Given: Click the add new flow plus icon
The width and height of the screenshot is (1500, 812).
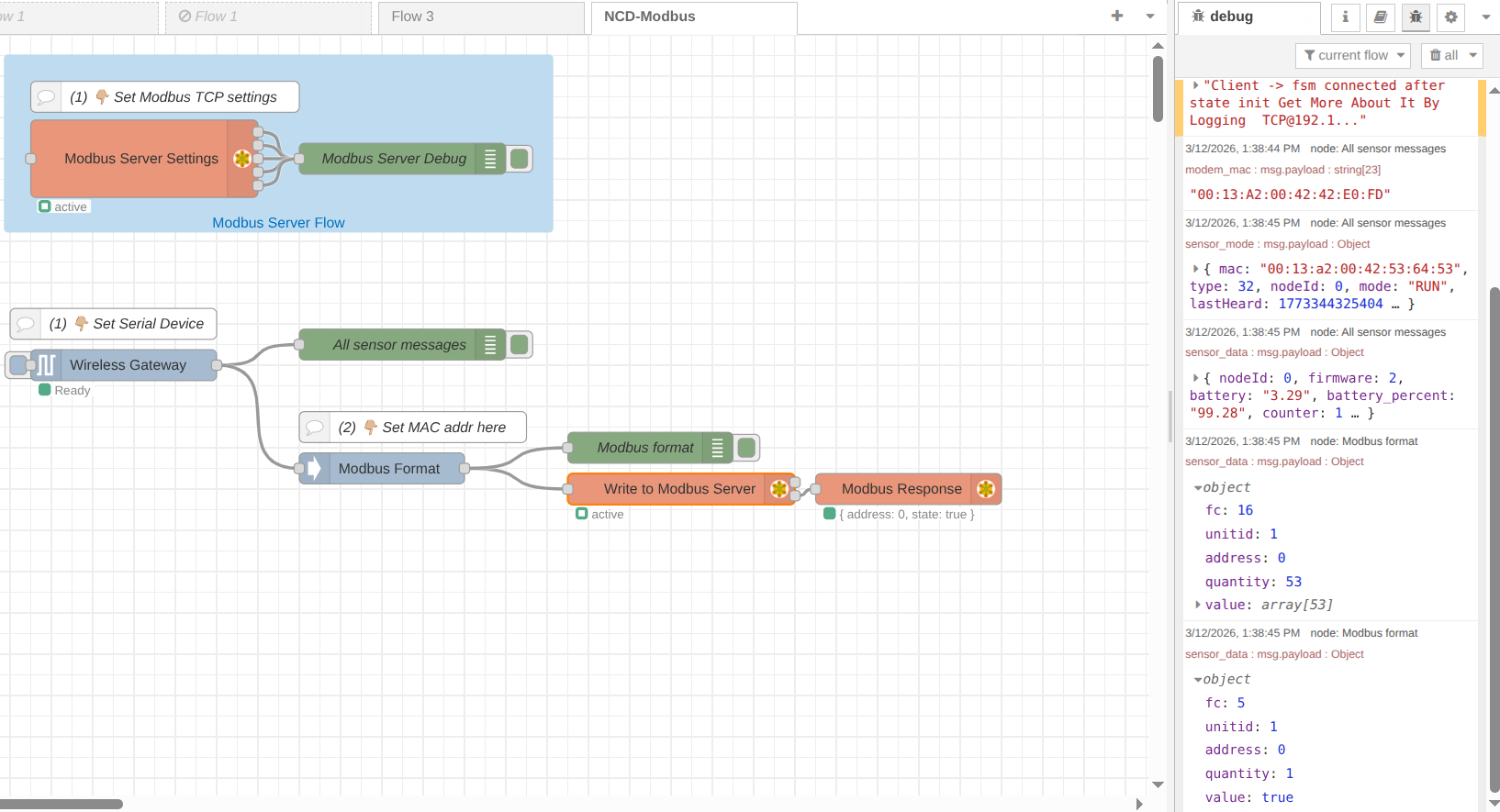Looking at the screenshot, I should click(x=1117, y=16).
